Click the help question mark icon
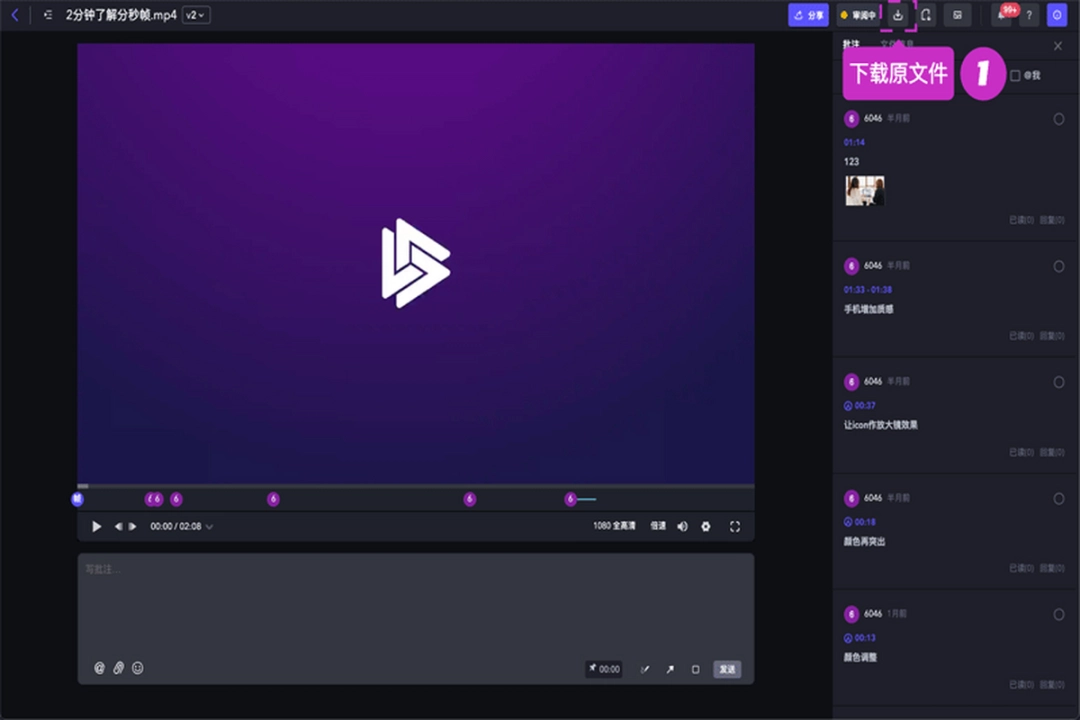Image resolution: width=1080 pixels, height=720 pixels. (x=1030, y=15)
